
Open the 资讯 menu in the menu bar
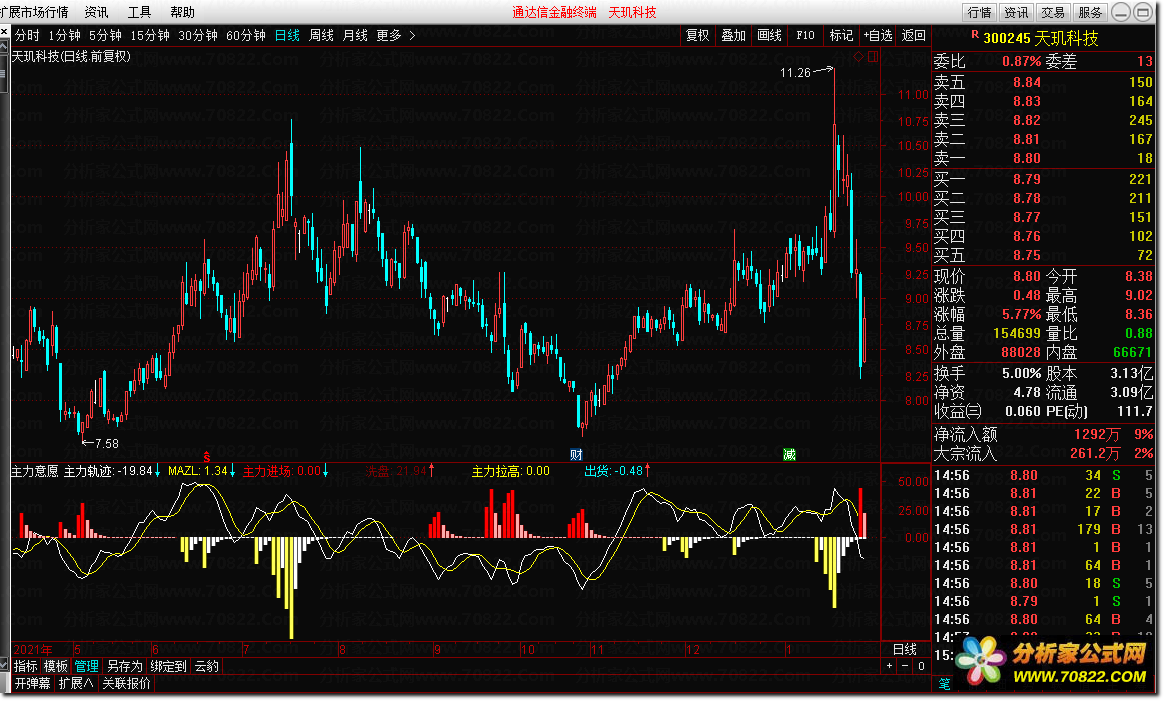pos(96,12)
